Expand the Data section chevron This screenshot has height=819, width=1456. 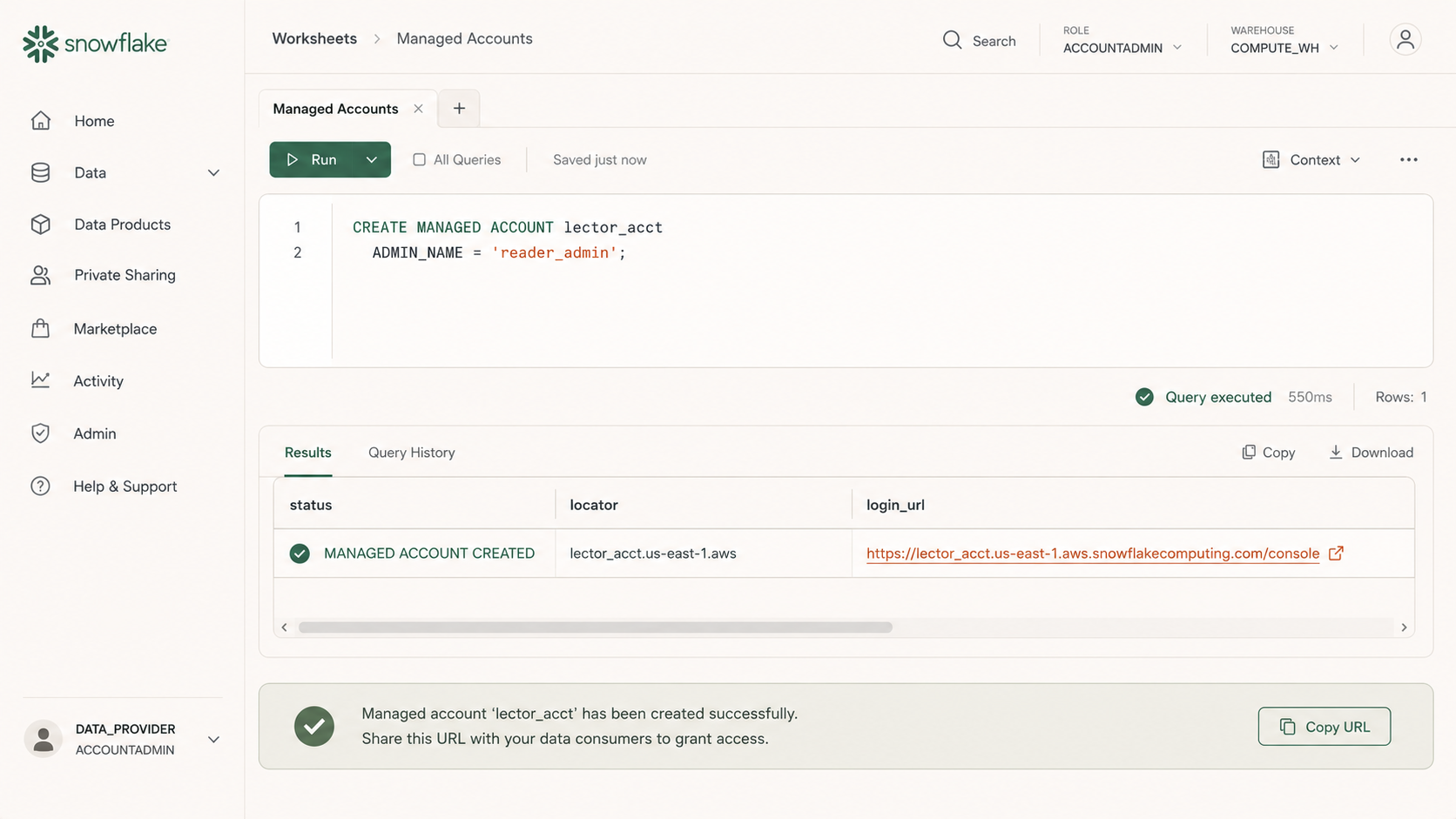click(213, 172)
